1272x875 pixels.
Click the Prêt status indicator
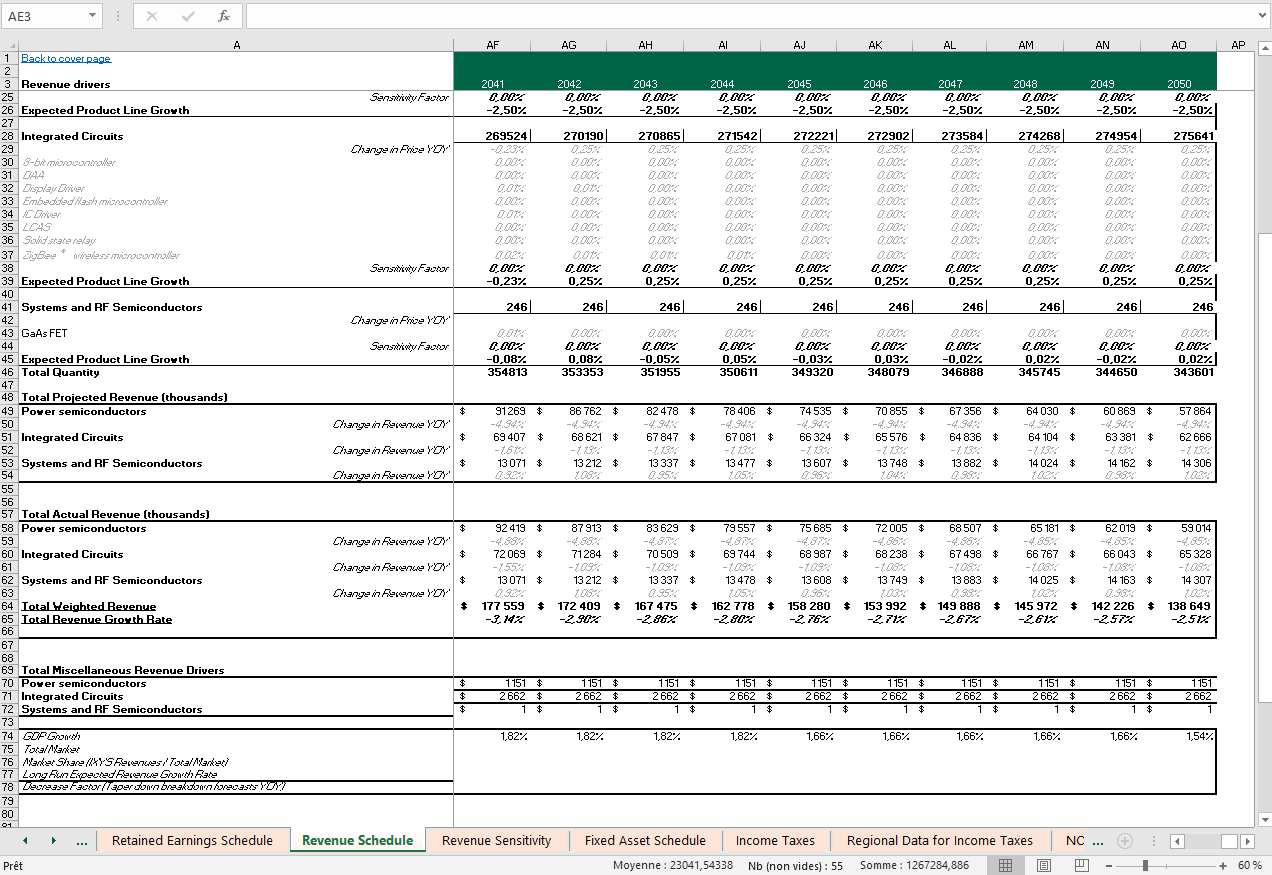pyautogui.click(x=13, y=866)
